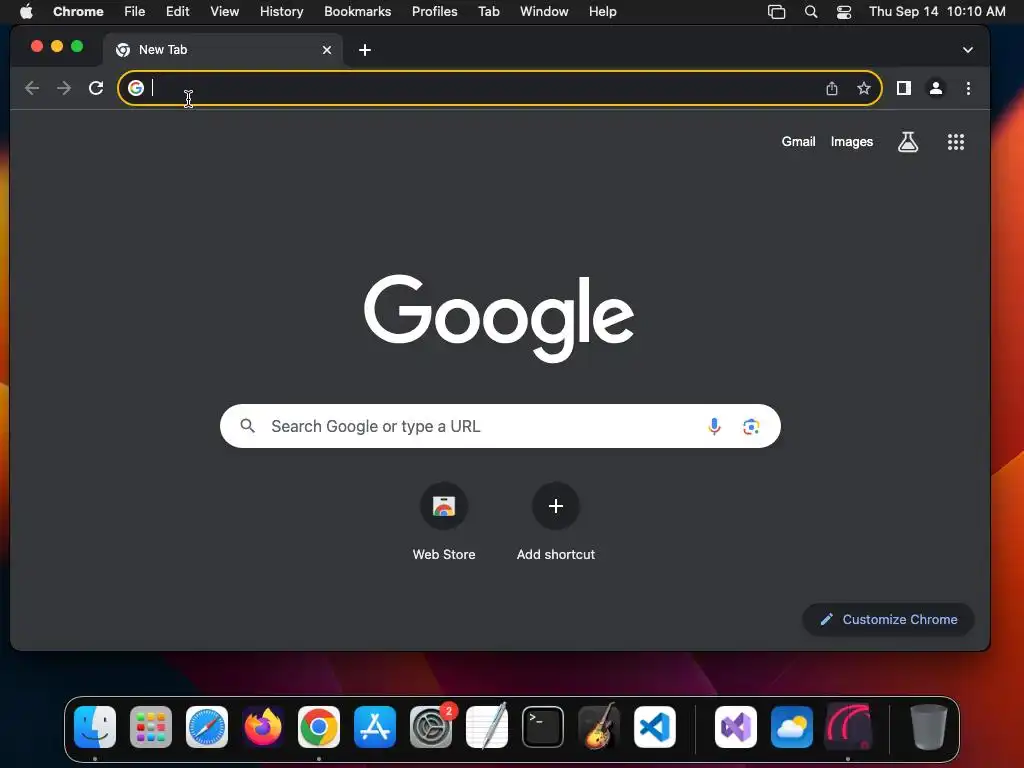Click the Google logo
1024x768 pixels.
(x=499, y=318)
